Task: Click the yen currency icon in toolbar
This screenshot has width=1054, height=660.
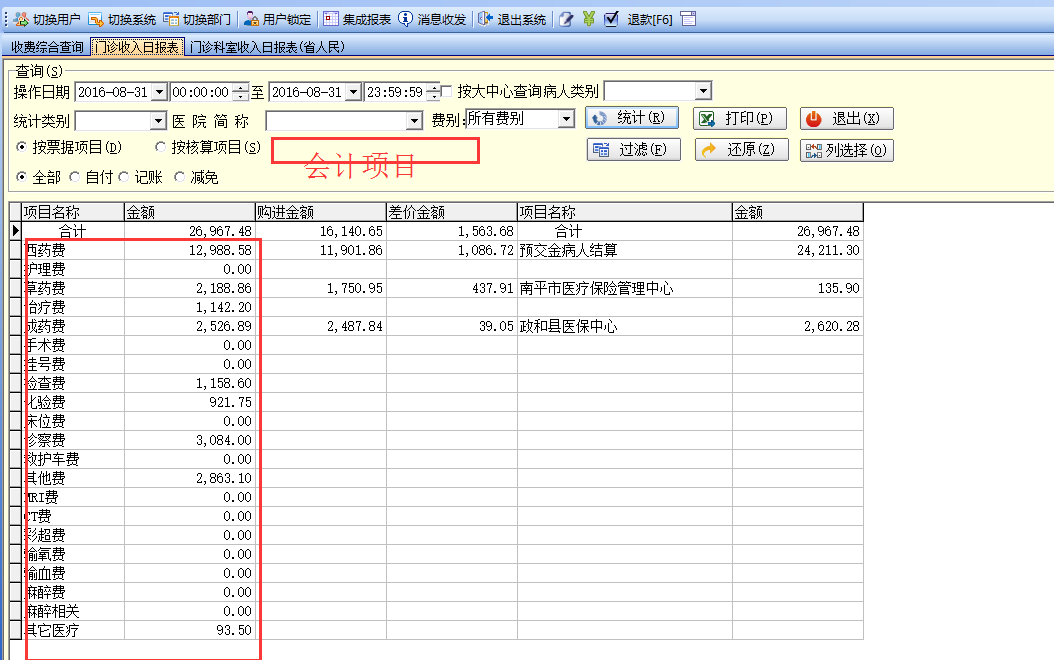Action: coord(589,19)
